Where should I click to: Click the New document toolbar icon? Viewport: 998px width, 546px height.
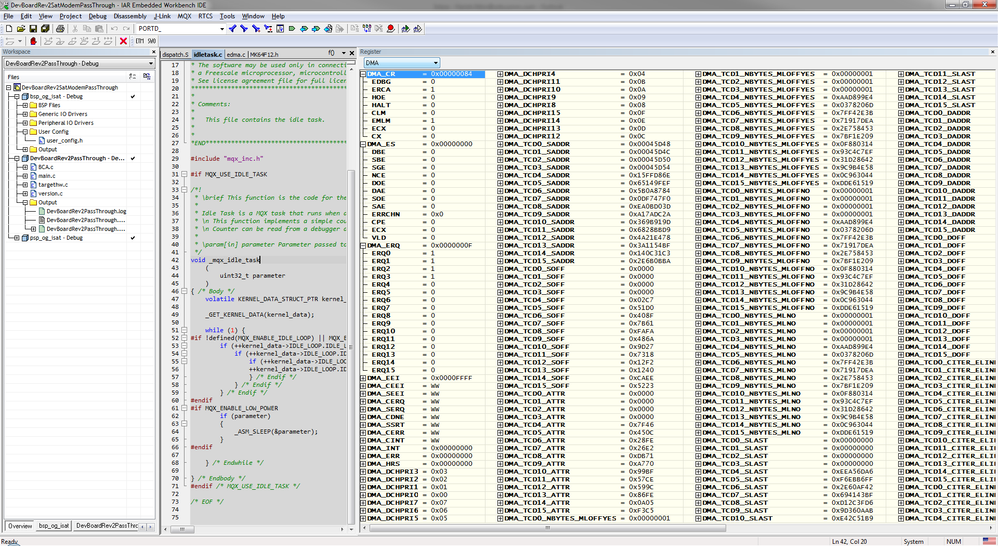(x=8, y=29)
